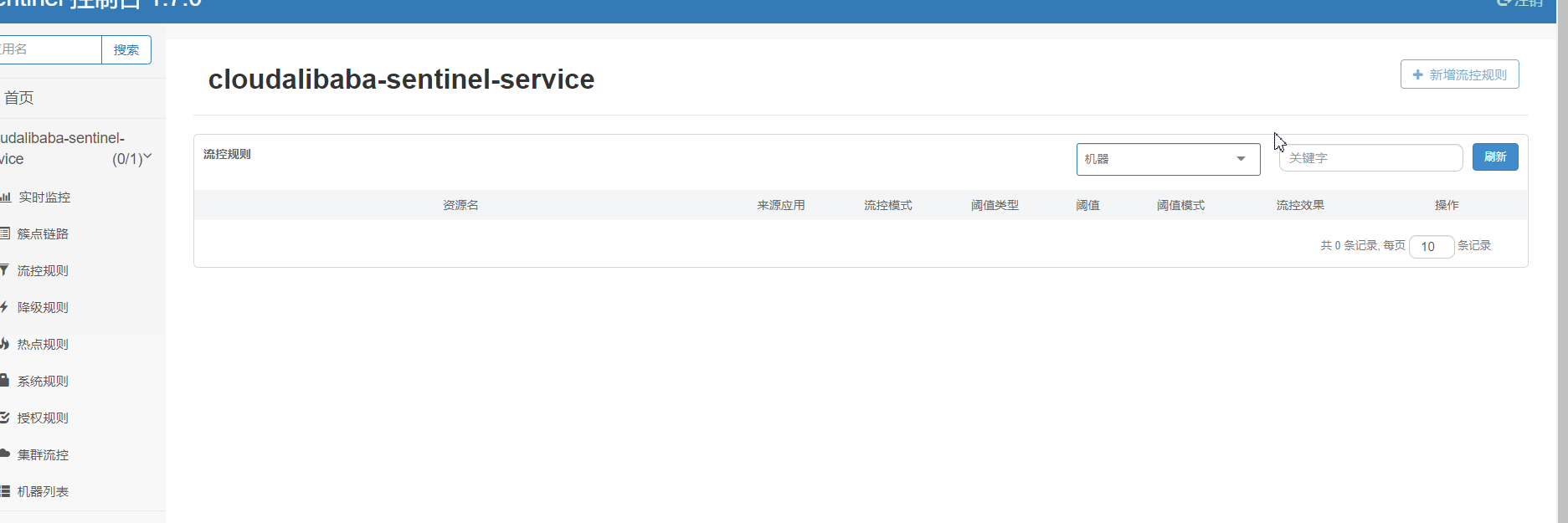Viewport: 1568px width, 523px height.
Task: Click the 阈值模式 column header
Action: coord(1180,205)
